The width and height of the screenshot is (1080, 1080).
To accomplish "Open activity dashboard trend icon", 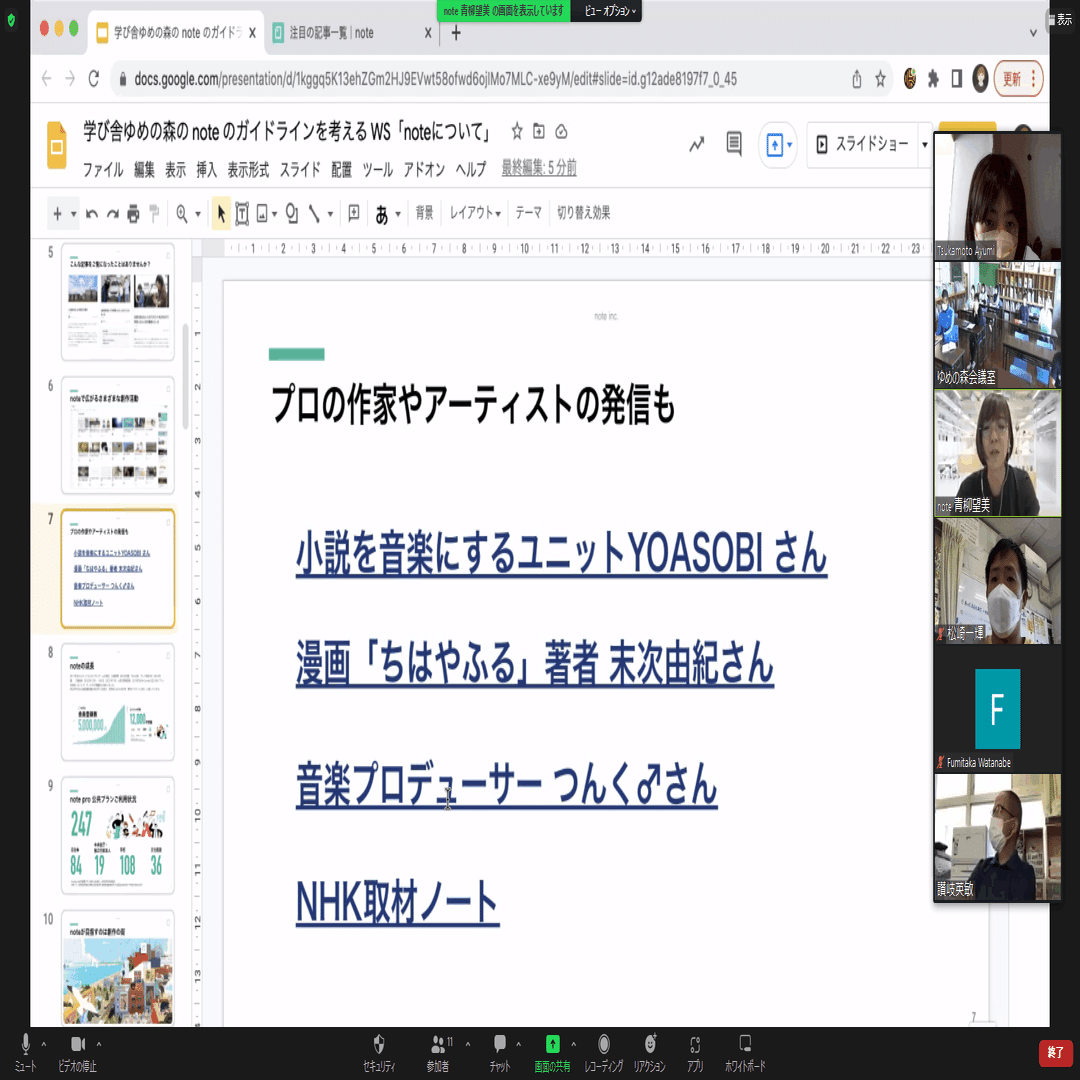I will tap(697, 144).
